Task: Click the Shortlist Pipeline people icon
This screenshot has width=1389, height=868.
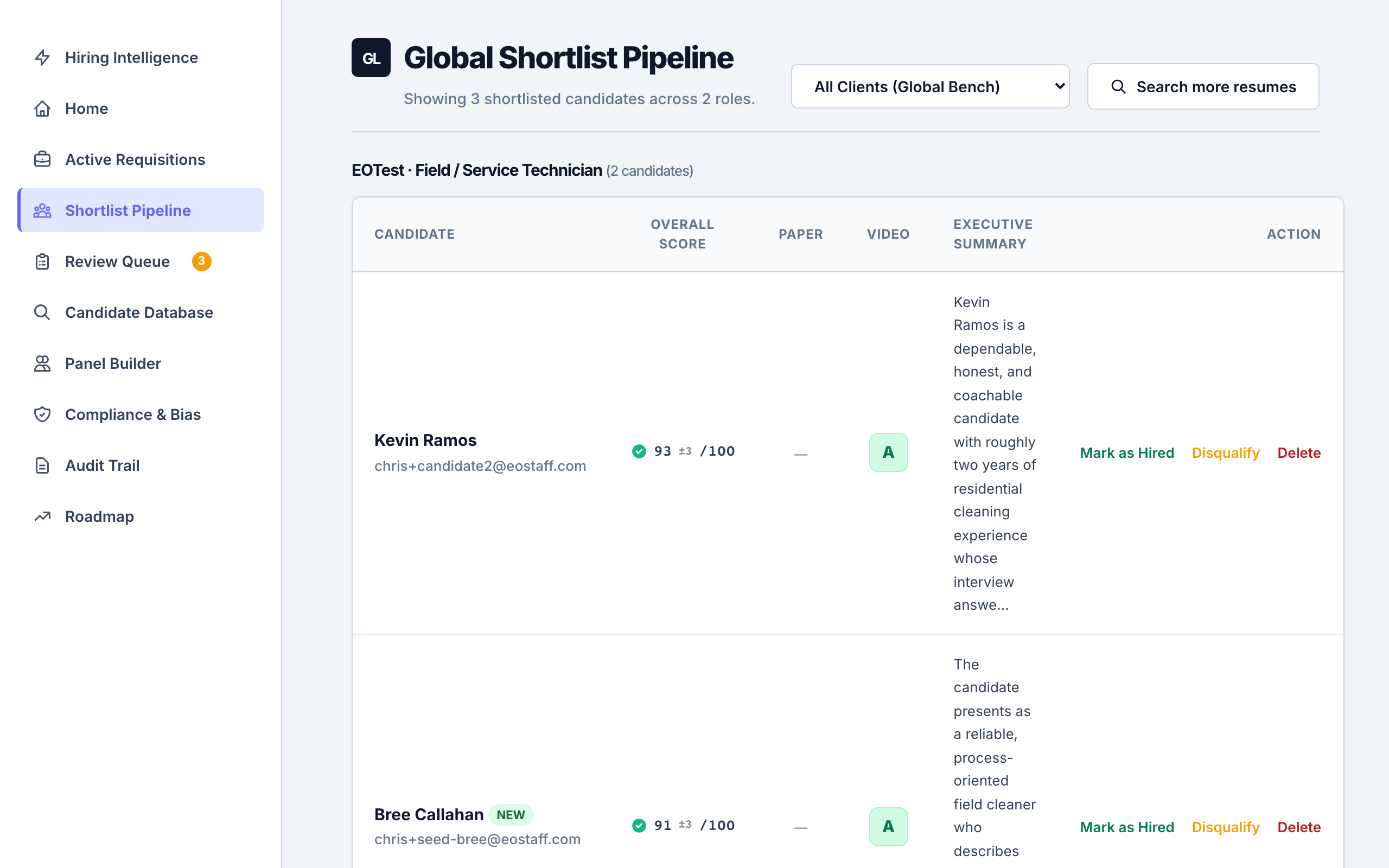Action: [42, 210]
